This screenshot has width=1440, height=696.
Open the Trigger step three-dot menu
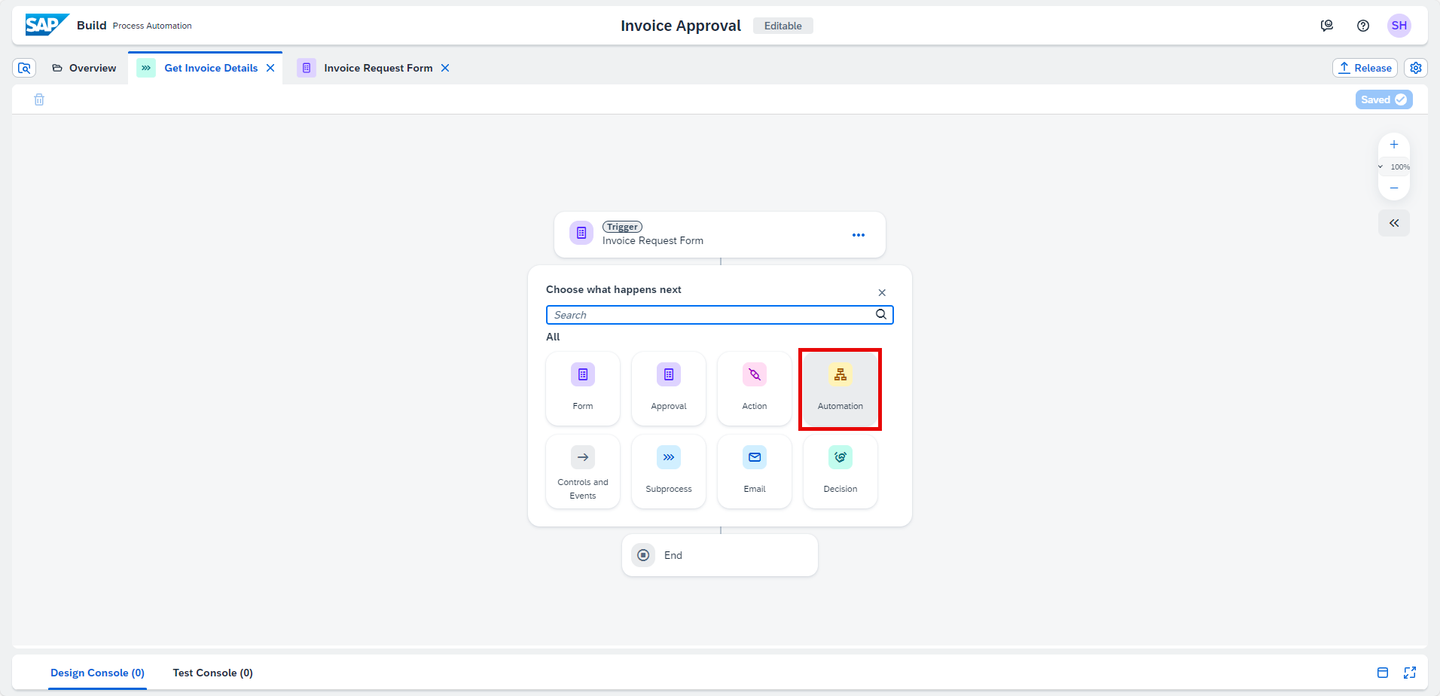click(x=858, y=235)
